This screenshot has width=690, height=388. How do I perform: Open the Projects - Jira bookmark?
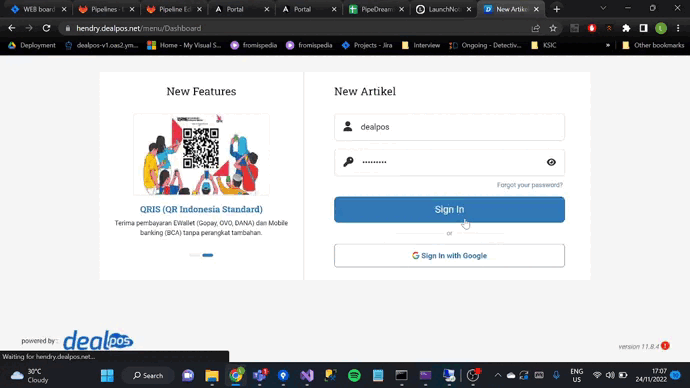click(x=367, y=45)
